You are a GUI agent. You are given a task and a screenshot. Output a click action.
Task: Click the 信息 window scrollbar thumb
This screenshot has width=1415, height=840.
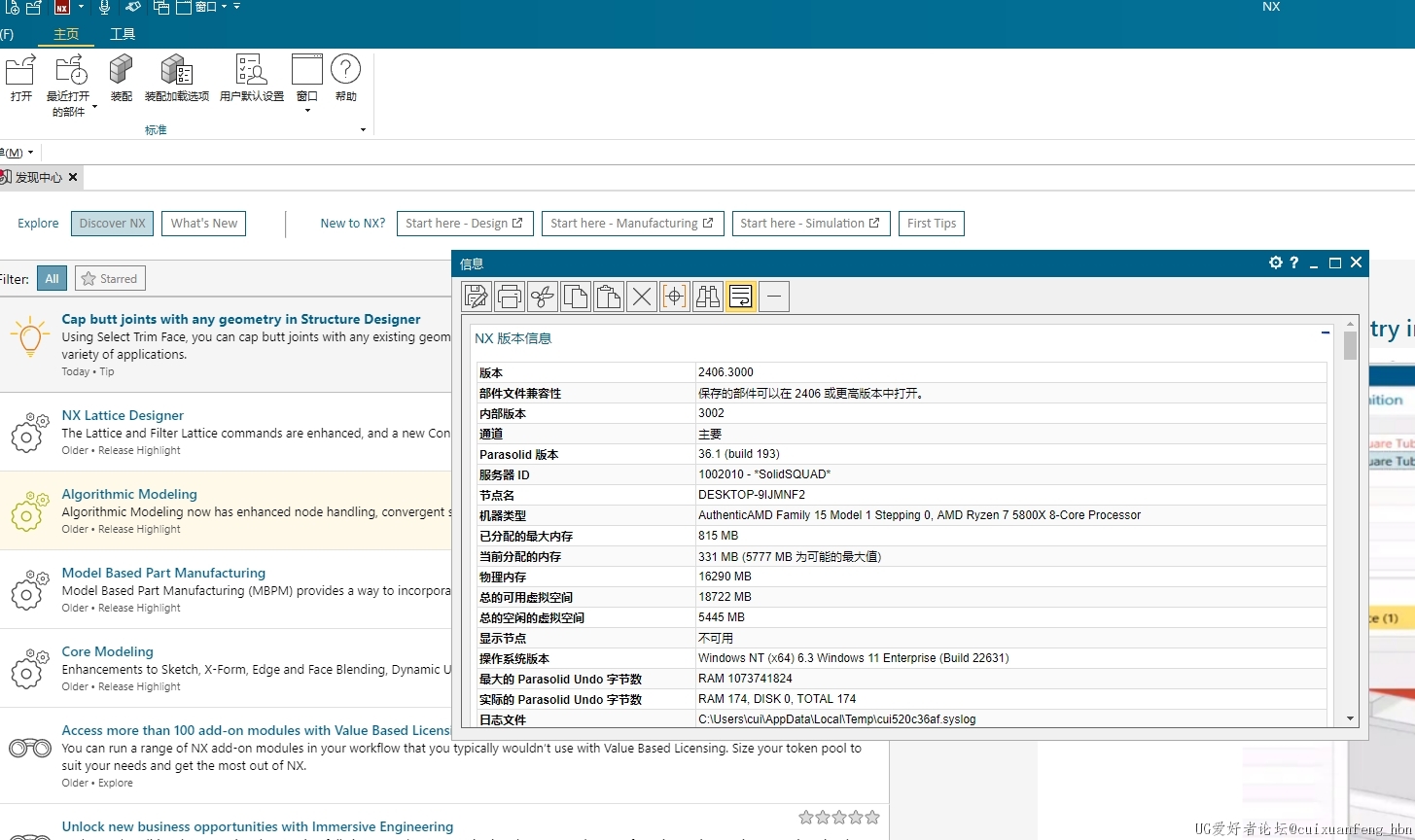(x=1350, y=345)
